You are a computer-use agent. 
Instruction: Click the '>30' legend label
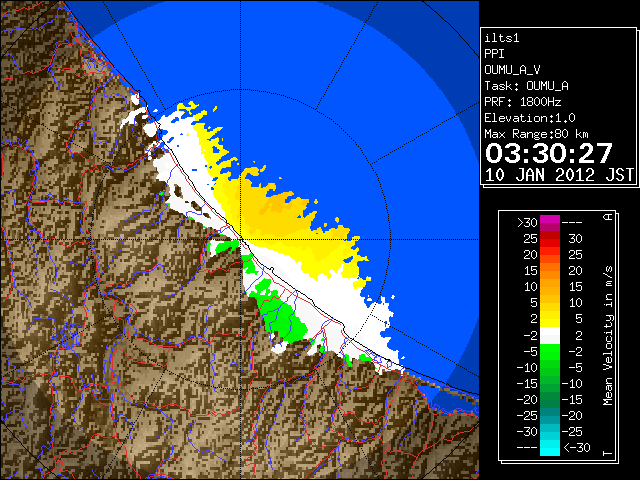[x=527, y=223]
